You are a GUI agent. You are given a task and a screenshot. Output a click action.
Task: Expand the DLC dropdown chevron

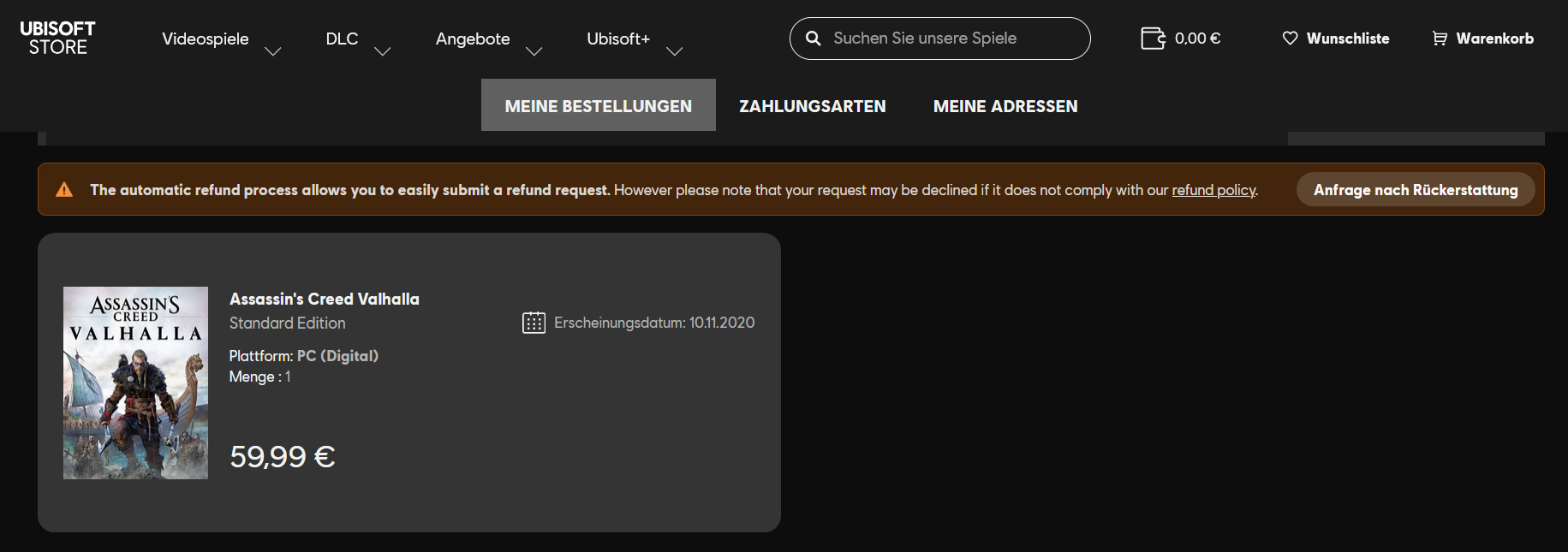coord(383,51)
